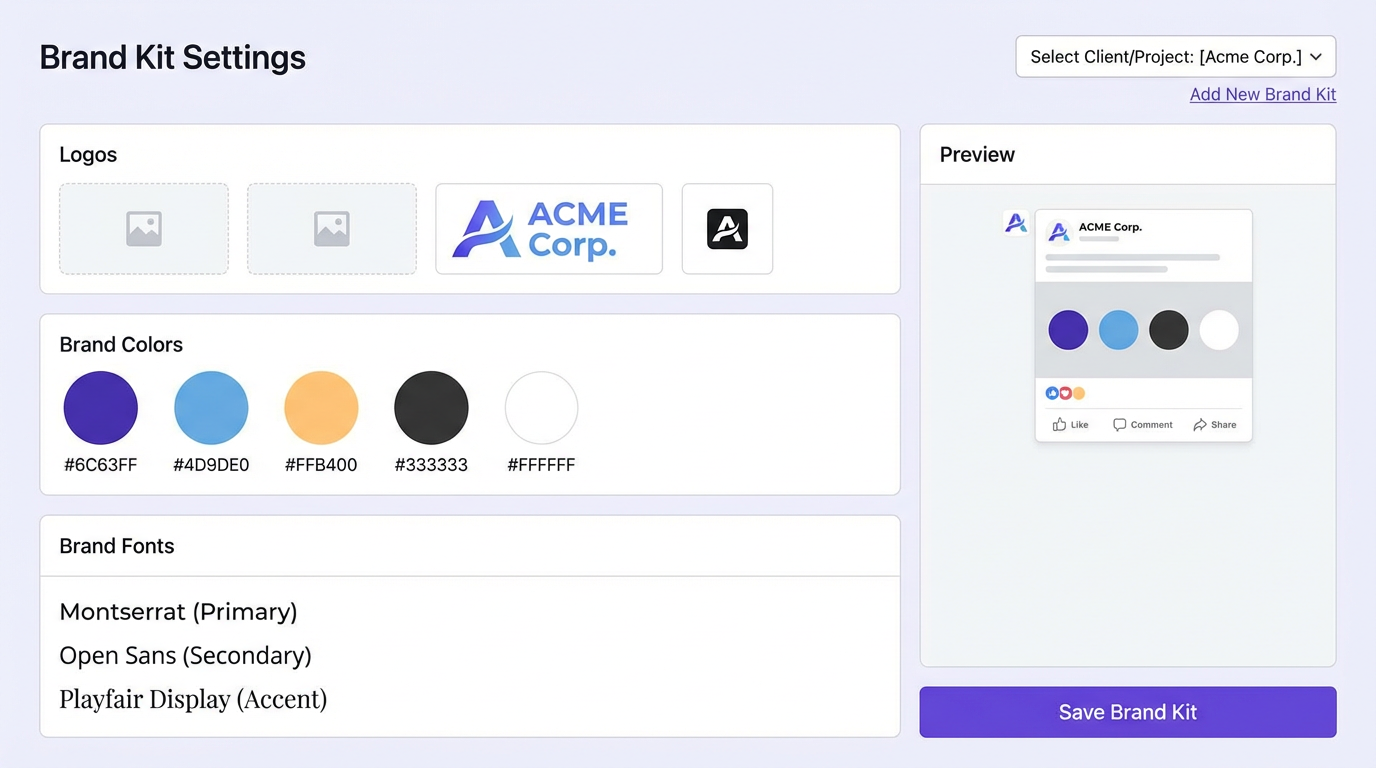
Task: Pick the dark #333333 color swatch
Action: click(x=431, y=408)
